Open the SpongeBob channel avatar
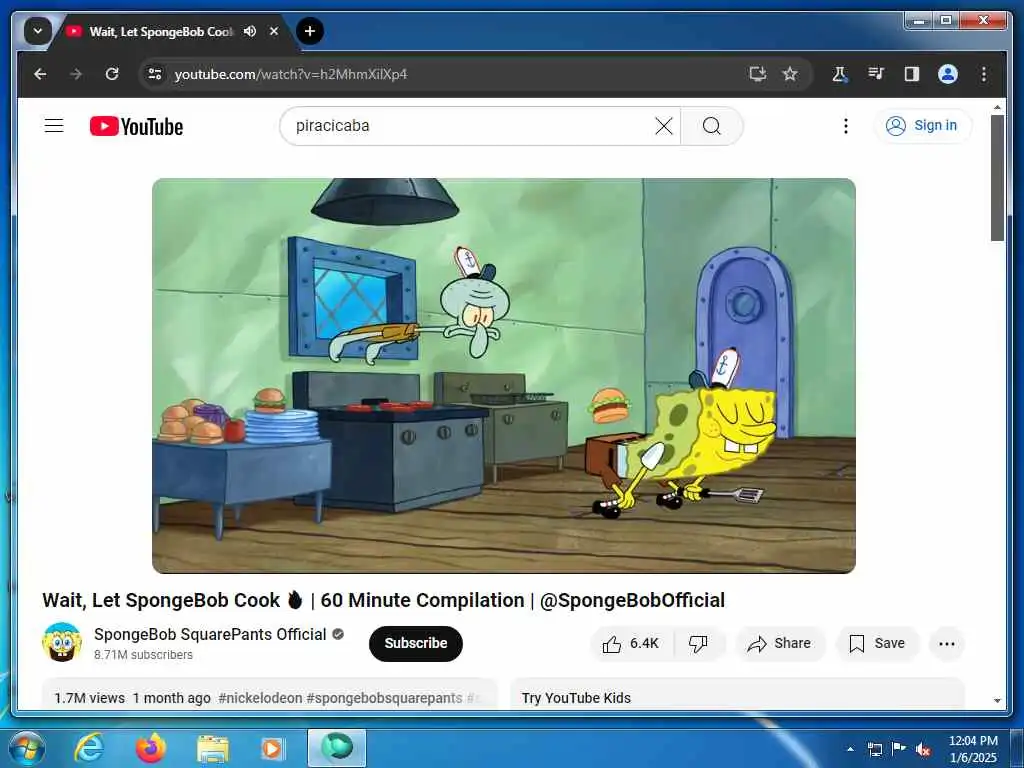Image resolution: width=1024 pixels, height=768 pixels. [x=61, y=643]
